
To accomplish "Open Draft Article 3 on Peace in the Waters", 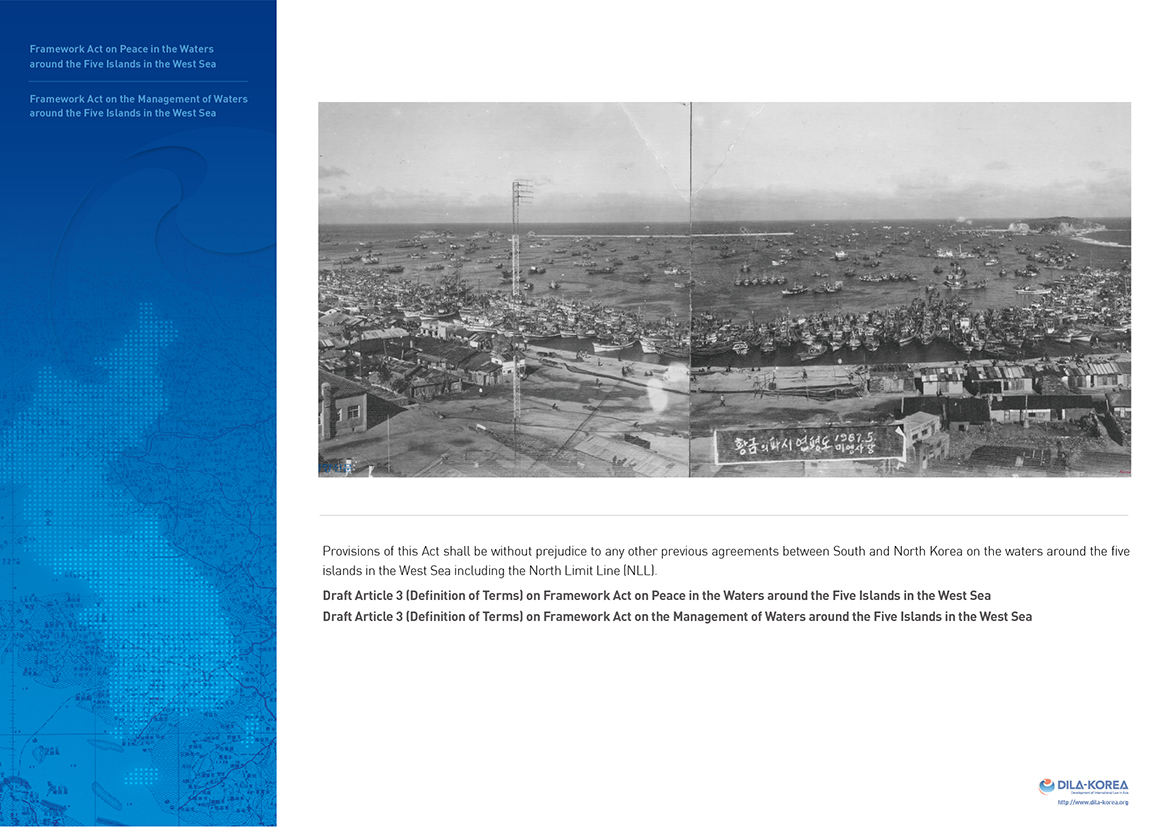I will tap(657, 596).
